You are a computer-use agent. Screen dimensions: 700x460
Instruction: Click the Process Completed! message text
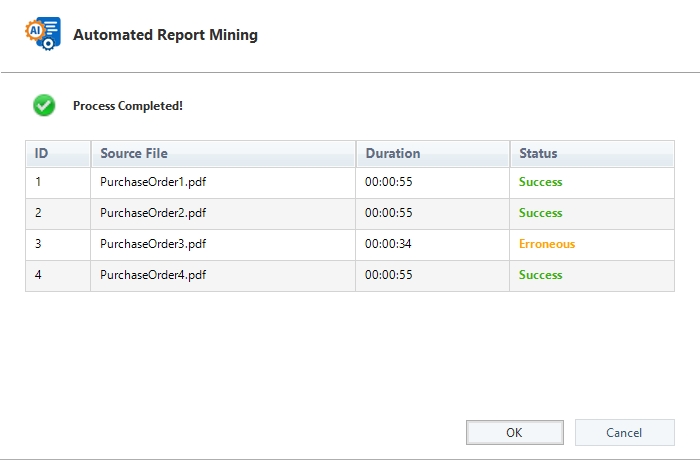tap(128, 106)
